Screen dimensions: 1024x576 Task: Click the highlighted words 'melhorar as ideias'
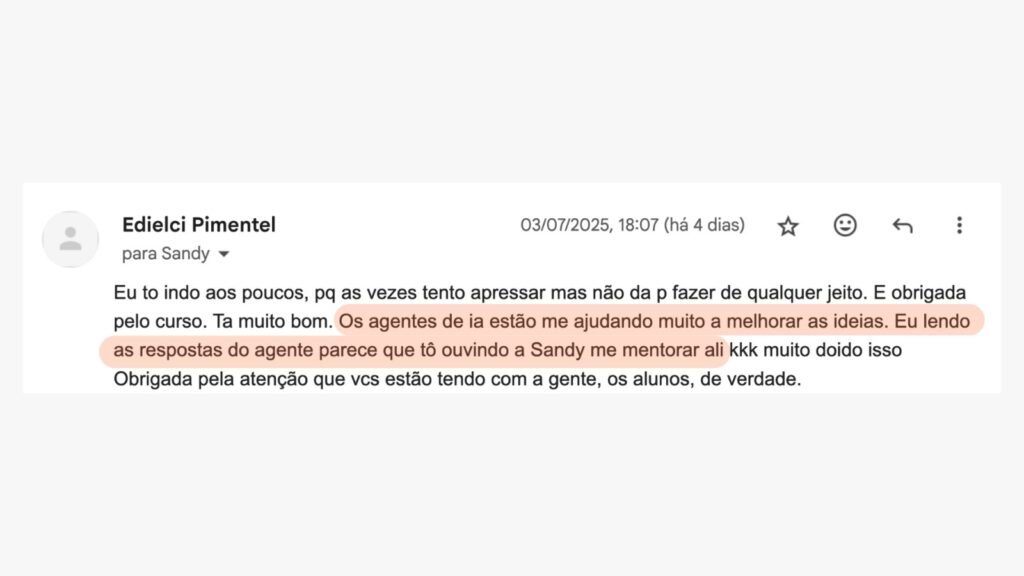click(811, 324)
